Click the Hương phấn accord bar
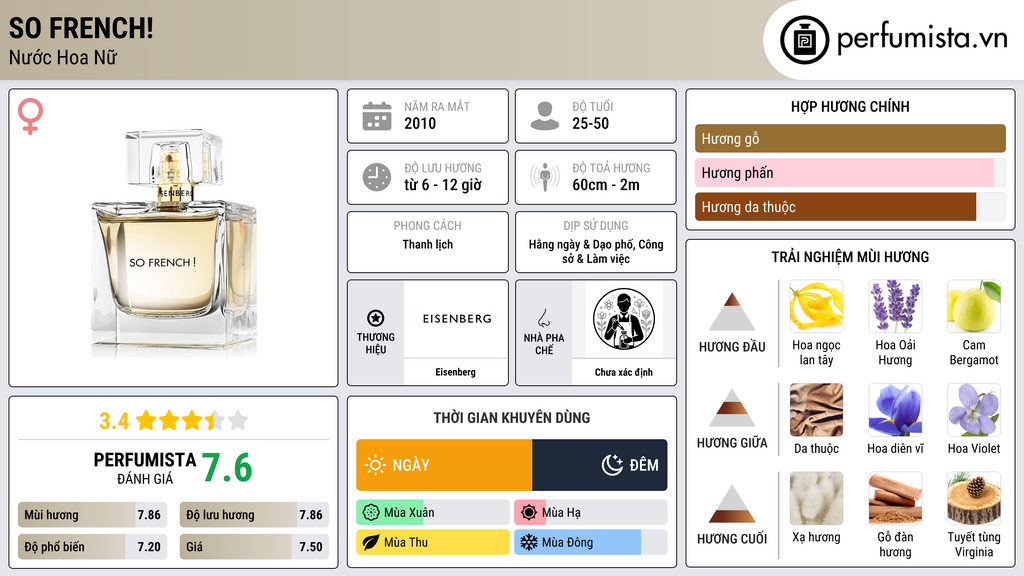Screen dimensions: 1024x576 click(850, 172)
